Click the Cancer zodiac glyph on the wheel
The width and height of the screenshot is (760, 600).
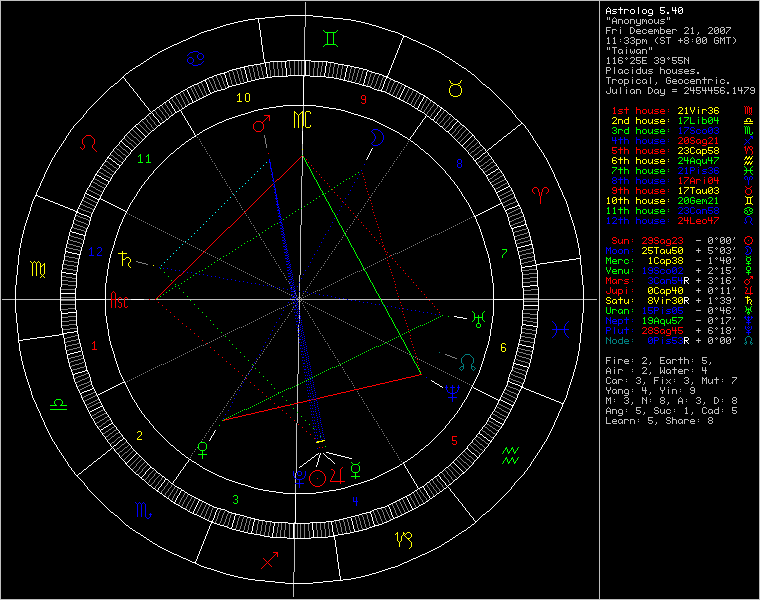[x=196, y=59]
